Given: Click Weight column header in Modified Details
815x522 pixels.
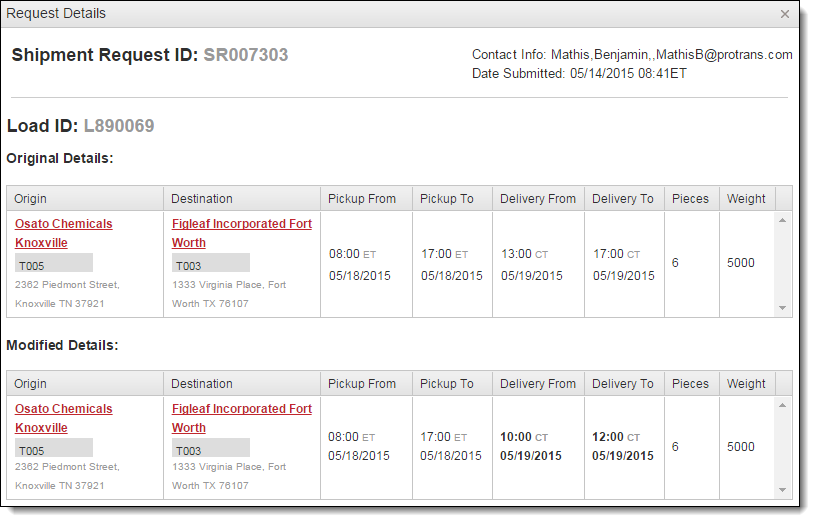Looking at the screenshot, I should pos(746,384).
